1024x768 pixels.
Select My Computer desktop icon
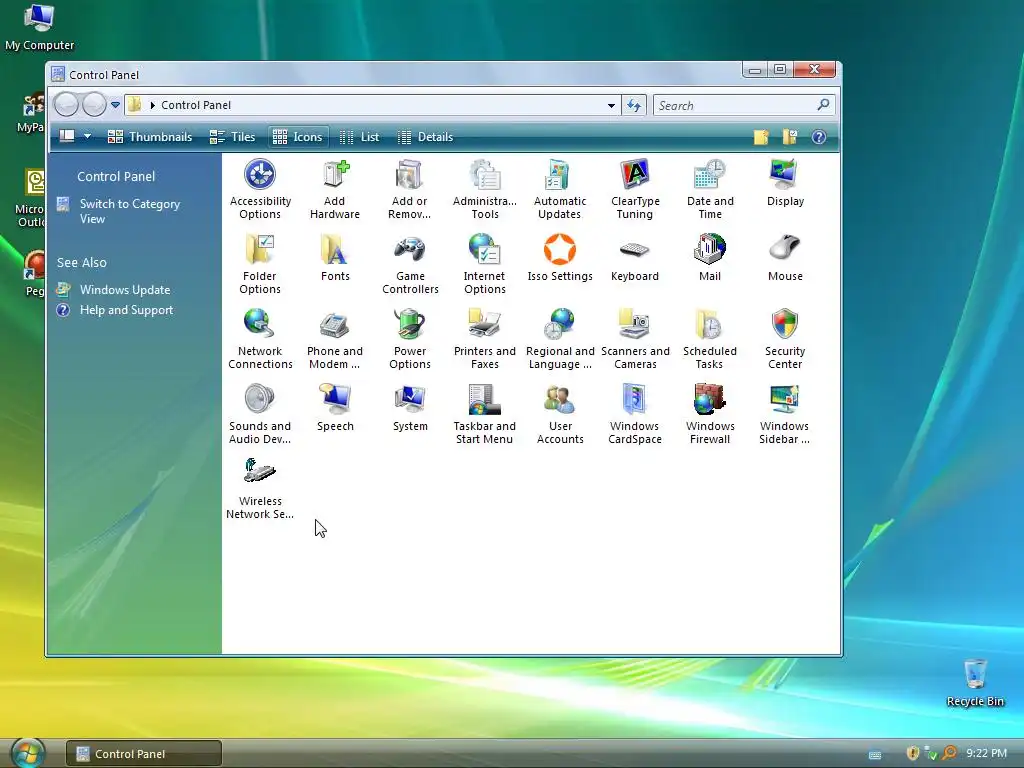click(39, 27)
